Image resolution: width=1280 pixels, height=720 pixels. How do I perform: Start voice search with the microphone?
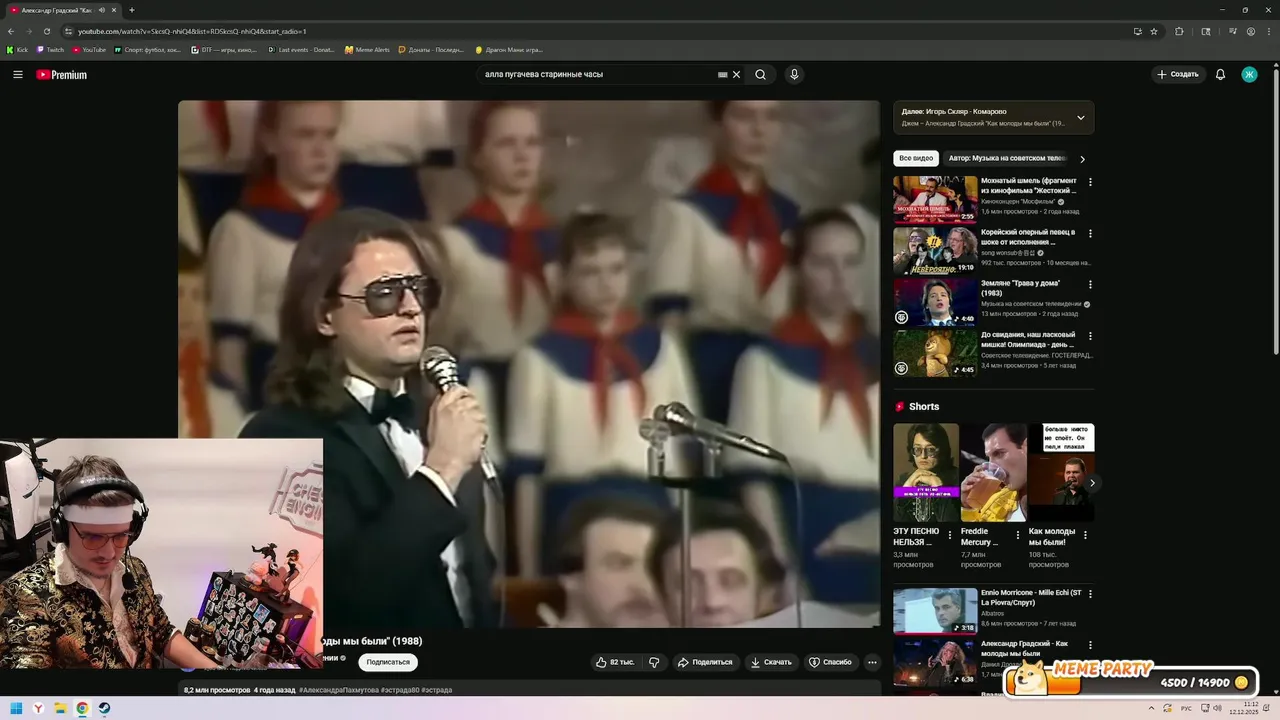(x=794, y=74)
